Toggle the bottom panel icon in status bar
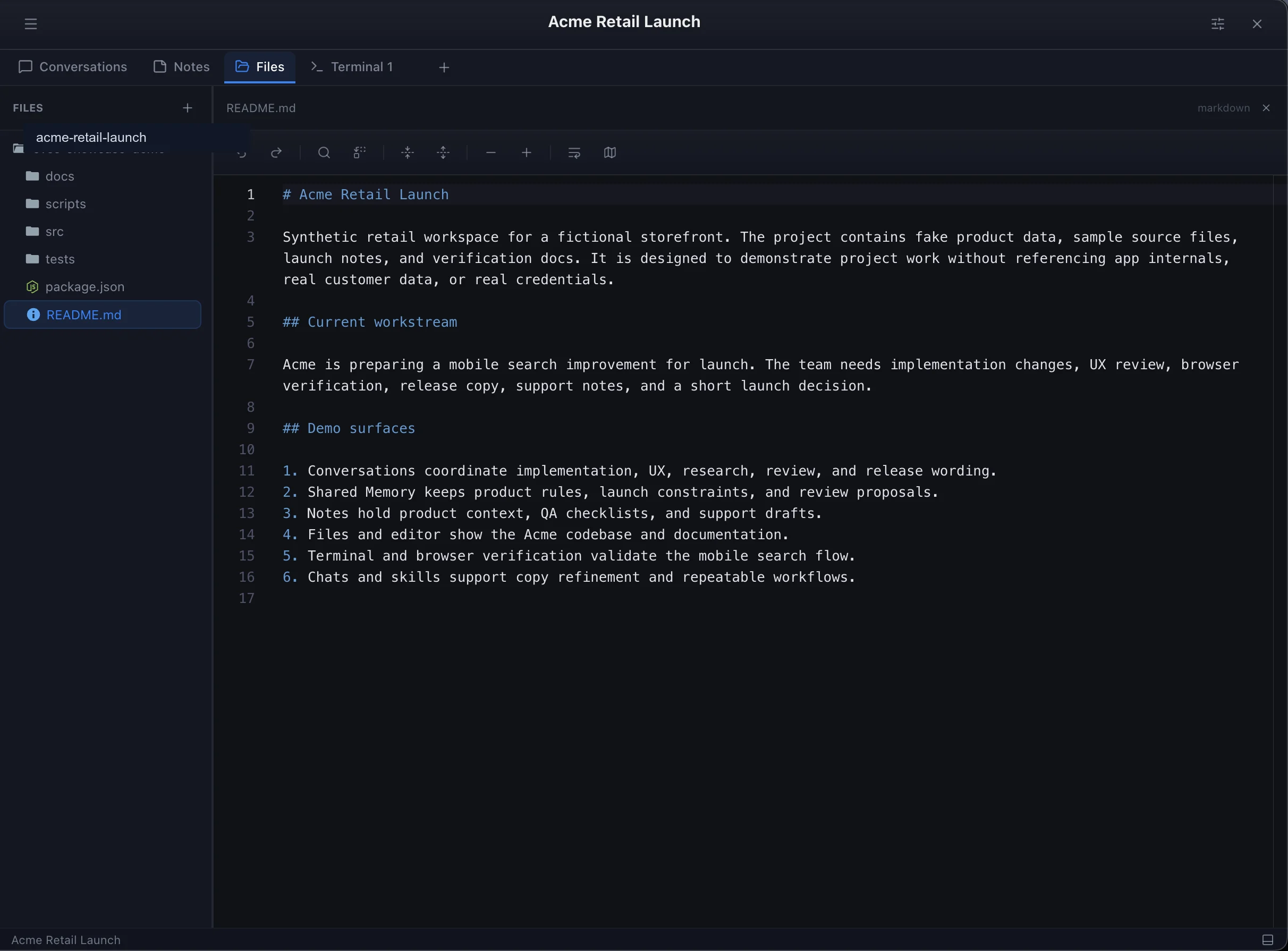This screenshot has height=951, width=1288. click(x=1267, y=940)
